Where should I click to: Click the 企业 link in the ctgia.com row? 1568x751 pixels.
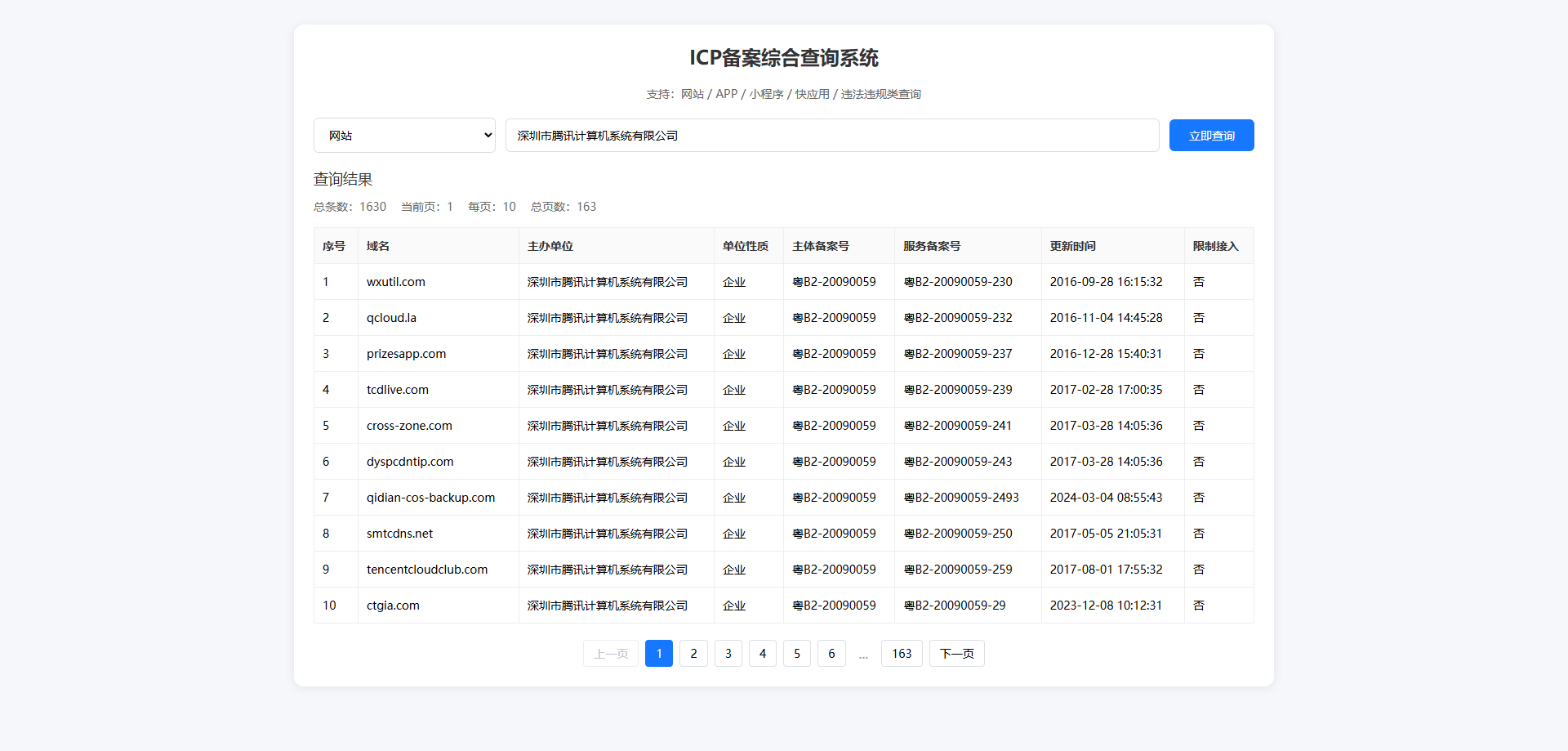coord(733,606)
